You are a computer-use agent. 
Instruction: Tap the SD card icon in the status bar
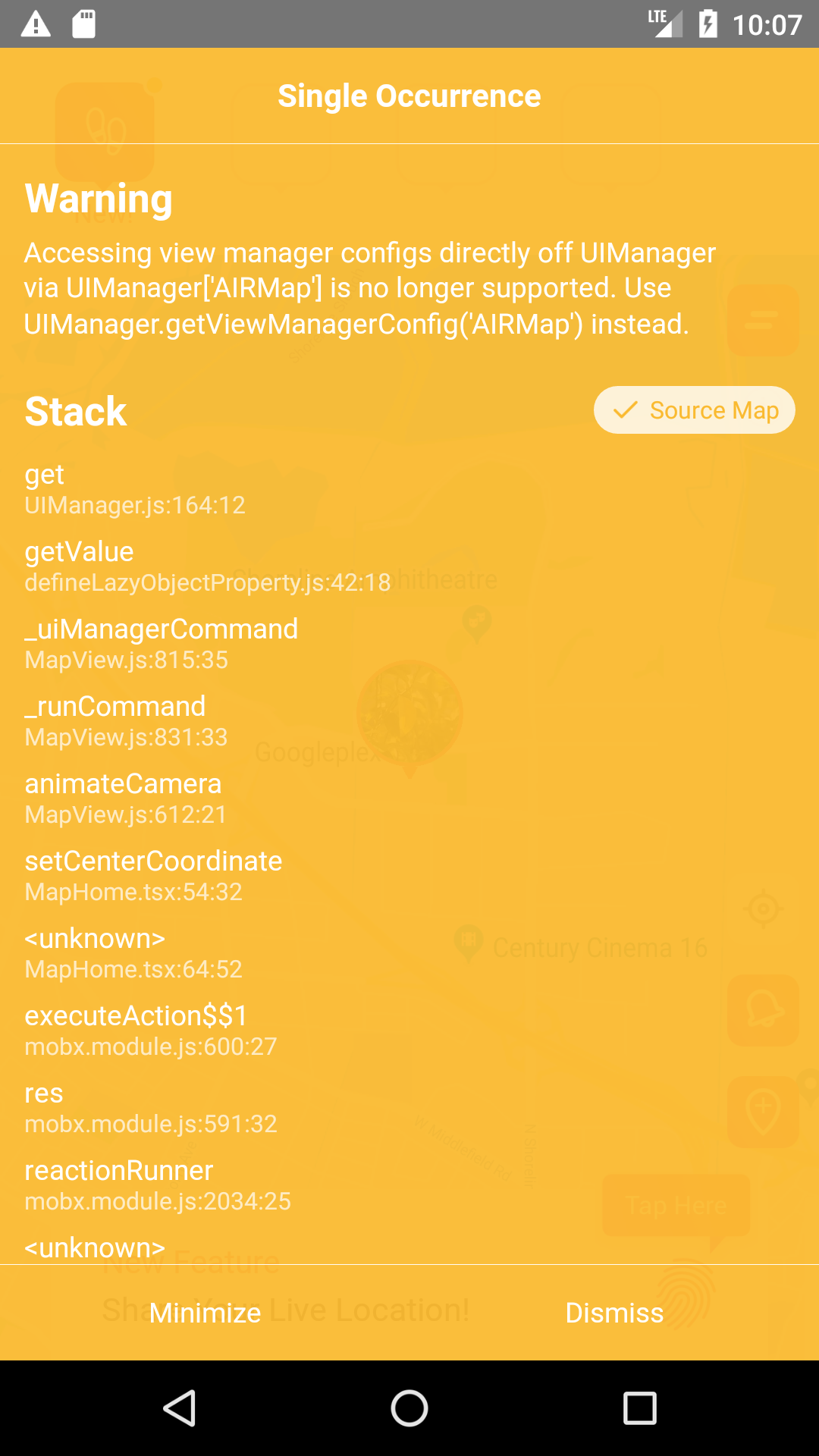pyautogui.click(x=83, y=24)
